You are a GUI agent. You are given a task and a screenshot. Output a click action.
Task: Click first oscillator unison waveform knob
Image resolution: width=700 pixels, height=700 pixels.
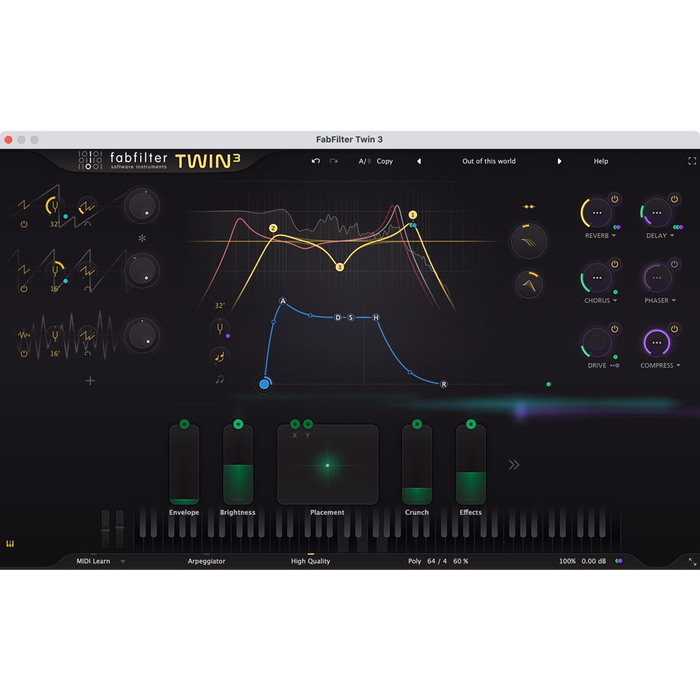pyautogui.click(x=87, y=206)
